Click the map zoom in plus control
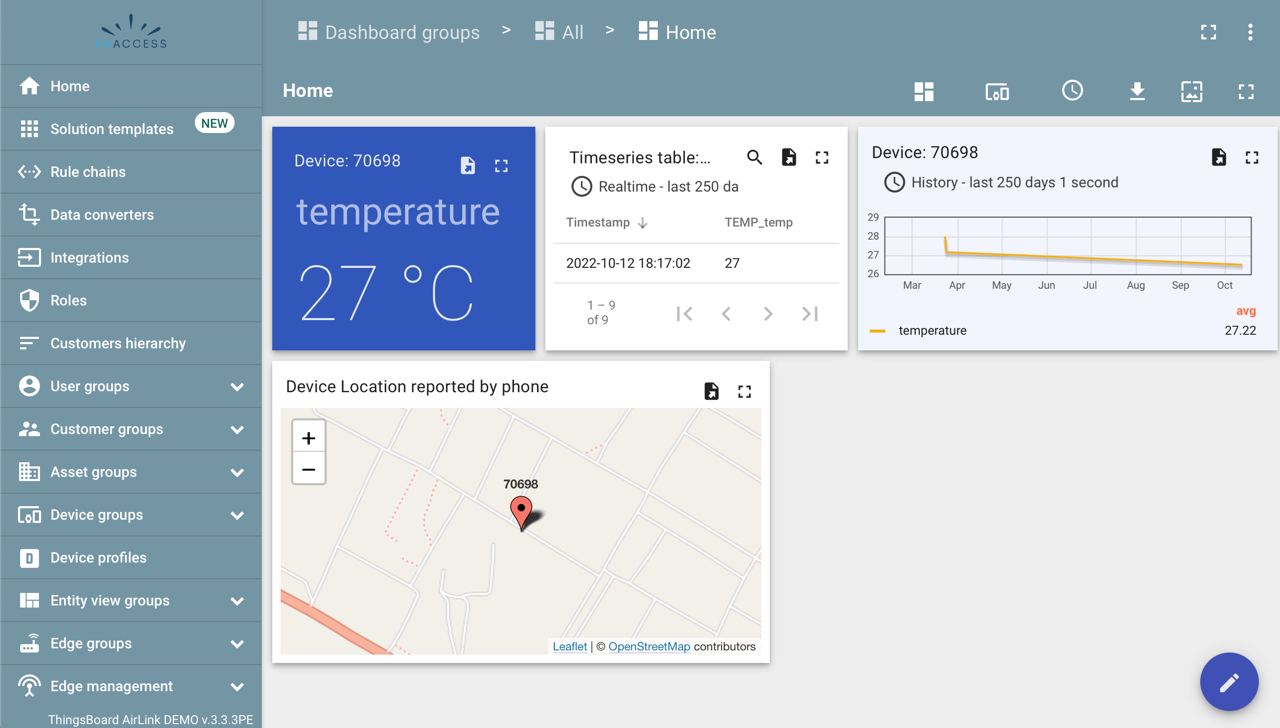The image size is (1280, 728). pyautogui.click(x=308, y=436)
